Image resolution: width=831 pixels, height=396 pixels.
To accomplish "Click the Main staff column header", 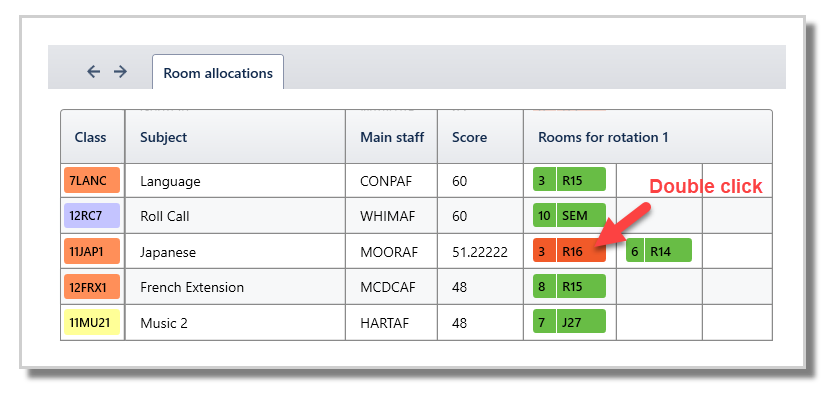I will tap(392, 137).
